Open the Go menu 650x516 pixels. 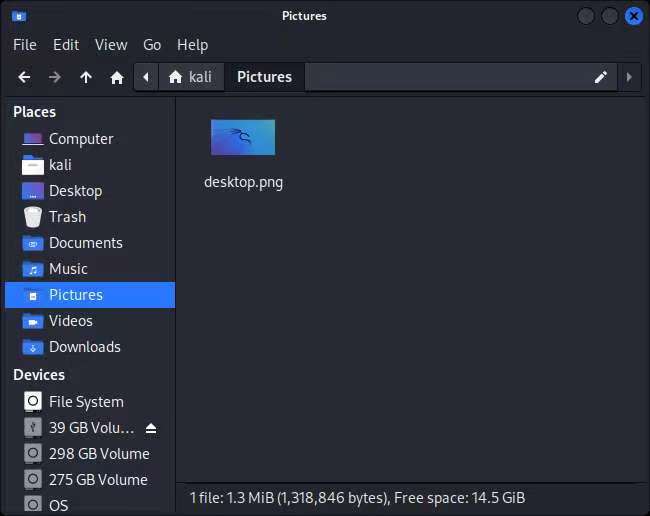(152, 45)
